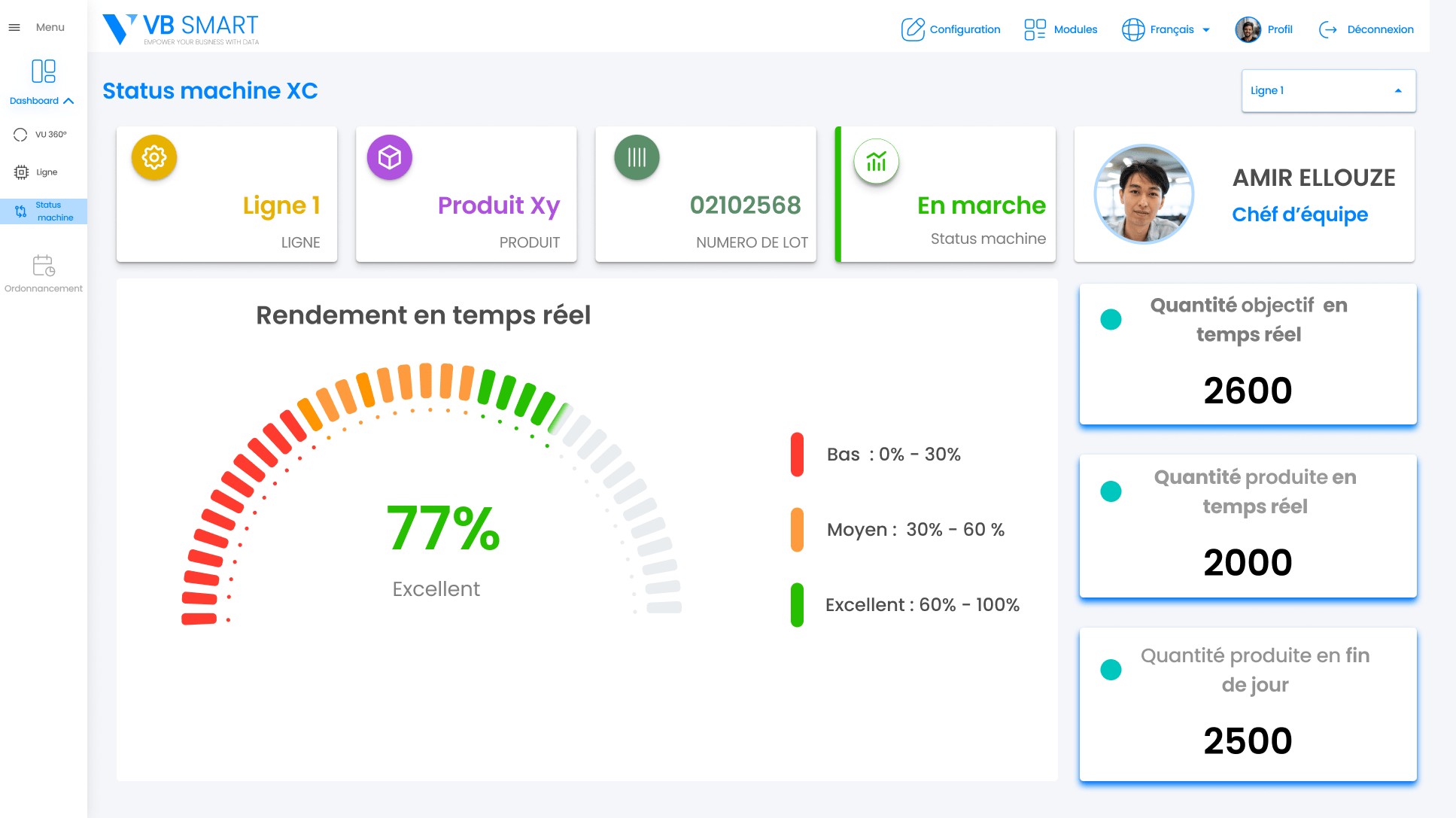Open the Status machine sidebar item
Image resolution: width=1456 pixels, height=818 pixels.
click(x=45, y=211)
